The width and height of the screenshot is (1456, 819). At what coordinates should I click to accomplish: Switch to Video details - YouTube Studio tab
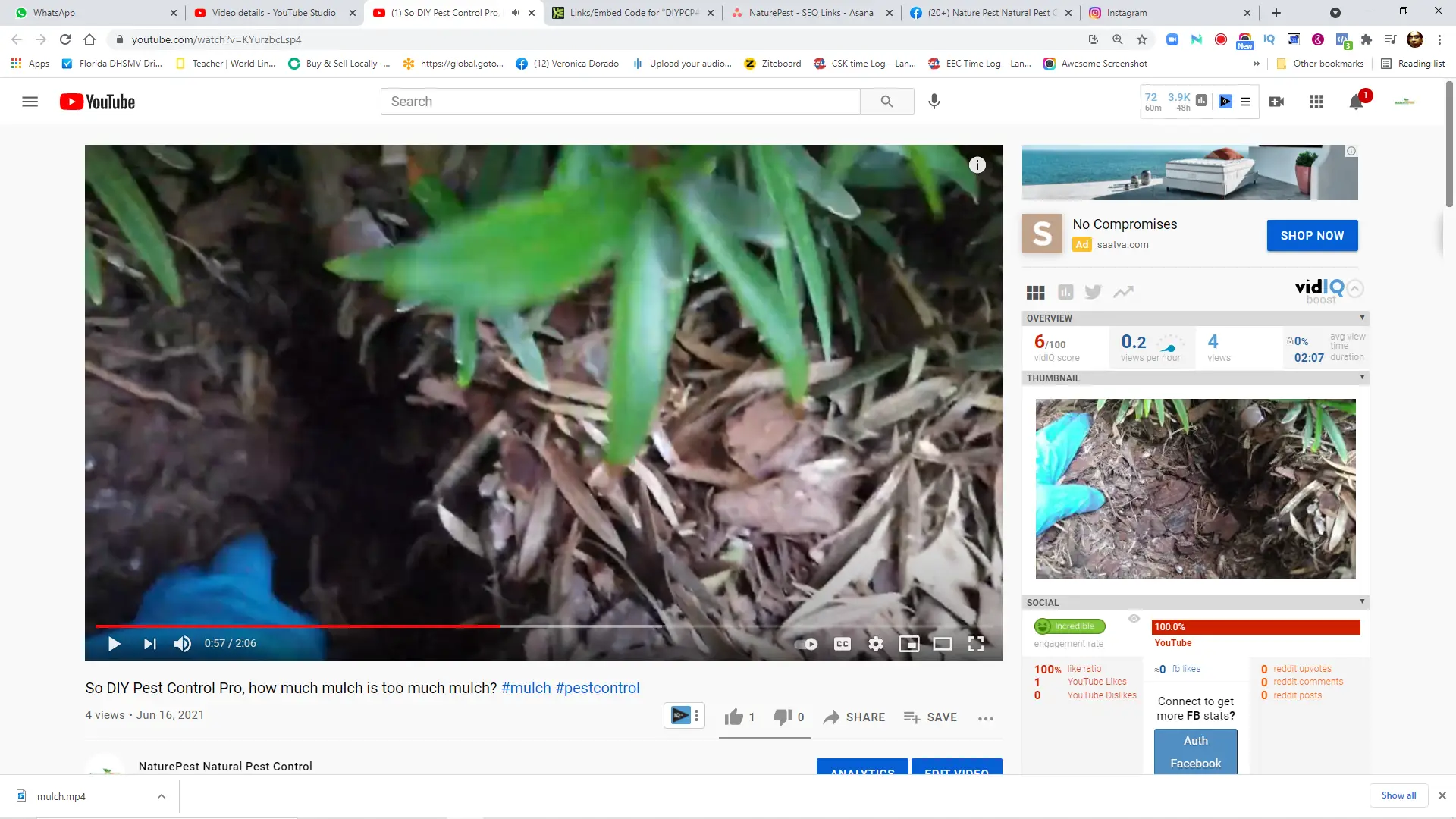click(x=275, y=13)
